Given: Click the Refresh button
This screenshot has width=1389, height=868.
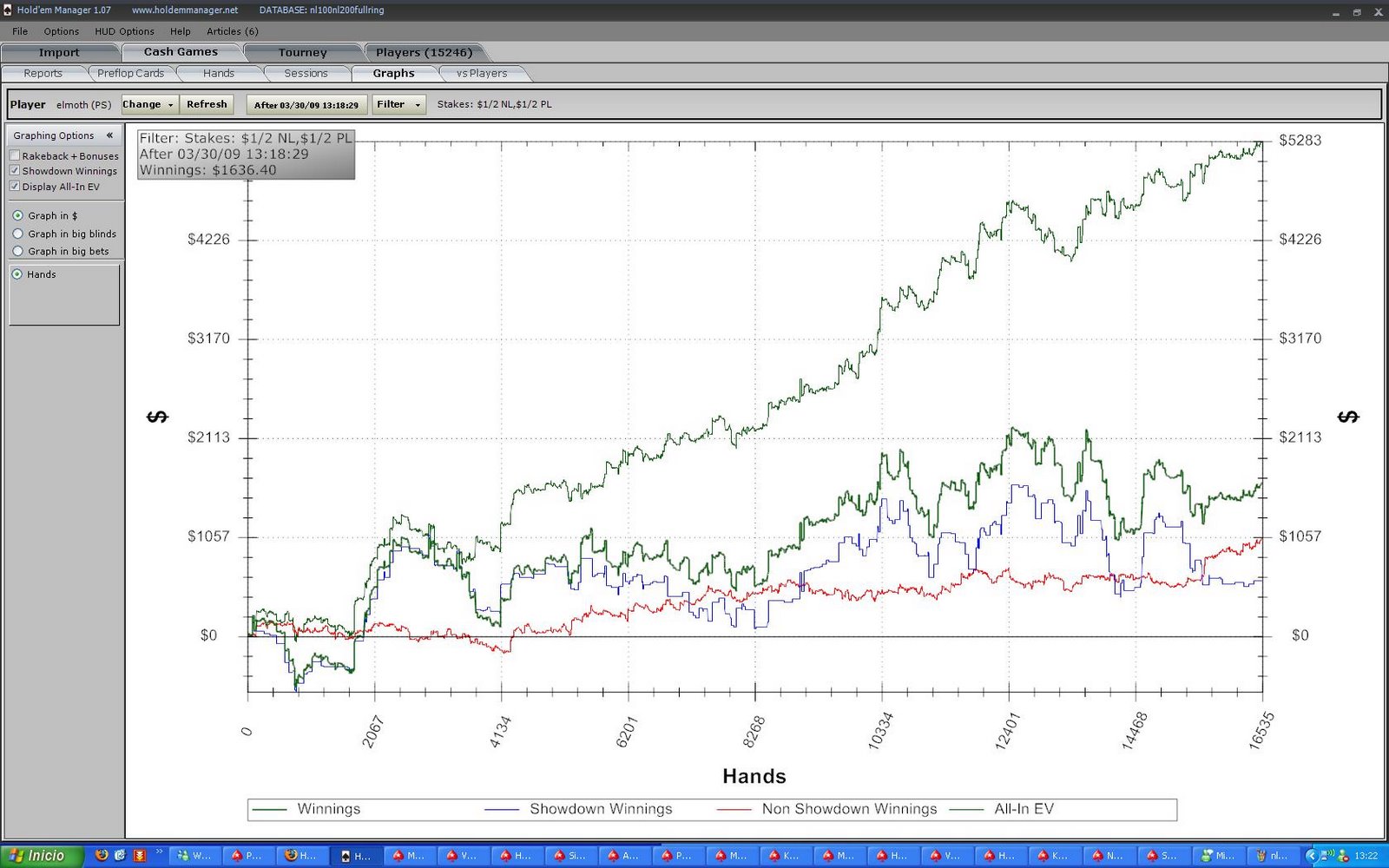Looking at the screenshot, I should point(207,104).
